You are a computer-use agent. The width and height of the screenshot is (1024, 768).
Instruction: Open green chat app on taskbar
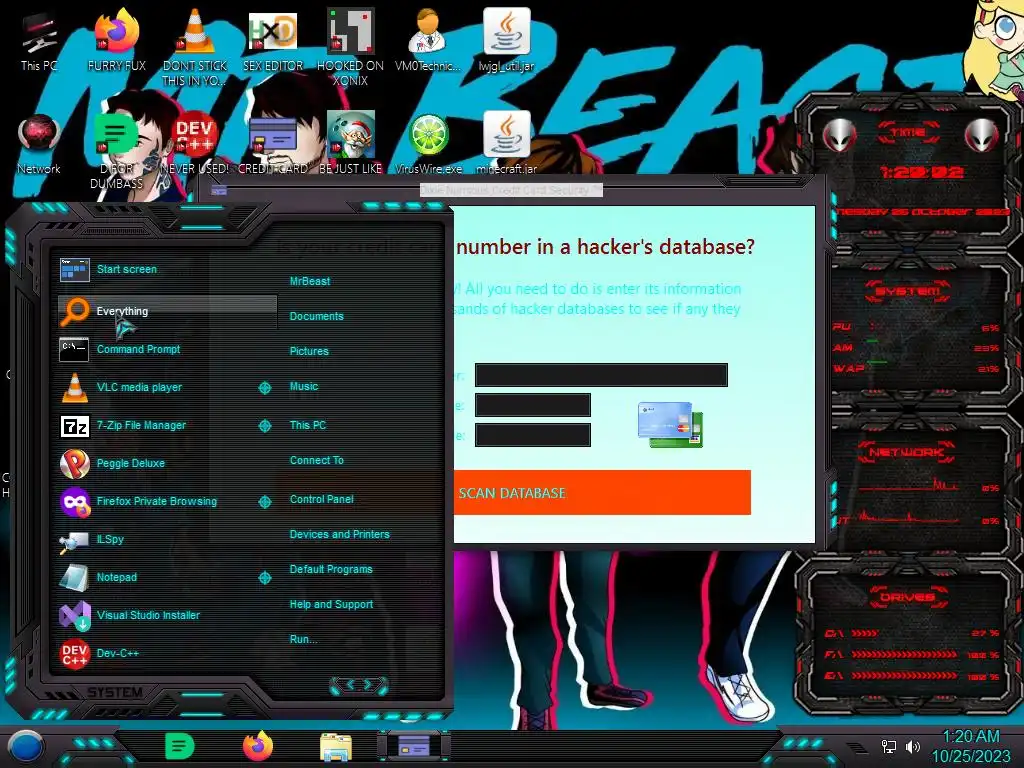[180, 746]
